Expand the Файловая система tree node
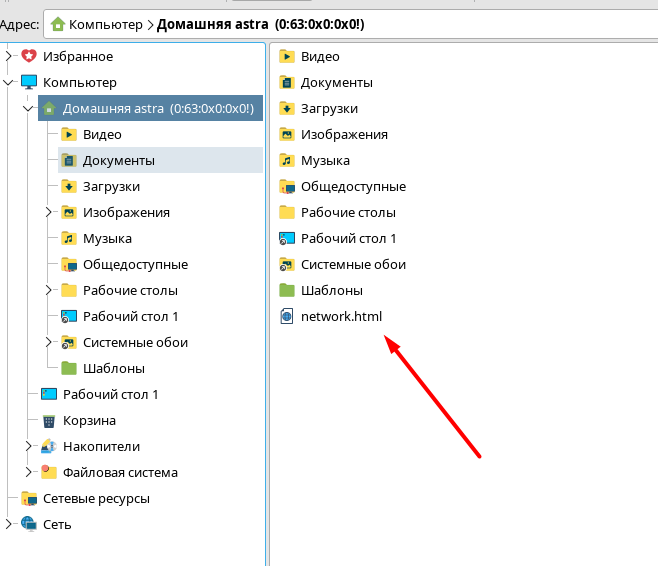This screenshot has width=658, height=566. coord(29,472)
